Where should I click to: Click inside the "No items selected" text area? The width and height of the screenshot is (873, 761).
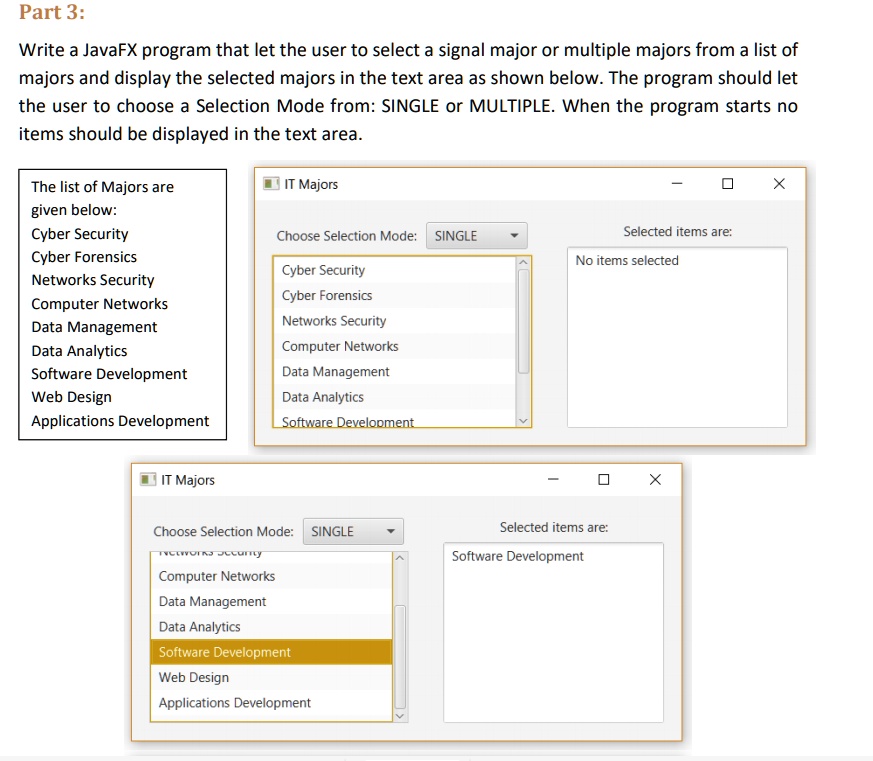pyautogui.click(x=677, y=338)
